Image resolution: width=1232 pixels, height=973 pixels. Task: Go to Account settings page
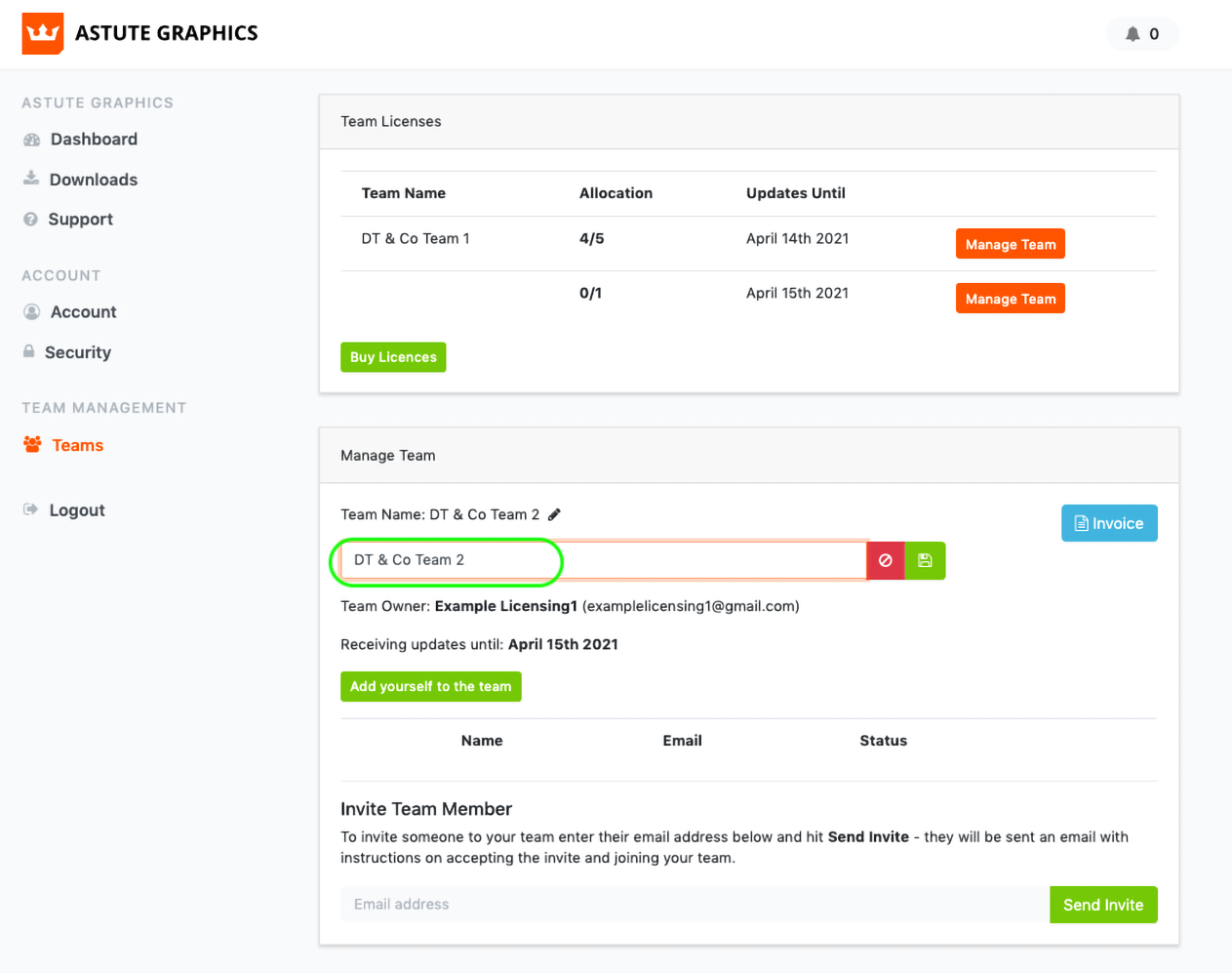coord(83,312)
